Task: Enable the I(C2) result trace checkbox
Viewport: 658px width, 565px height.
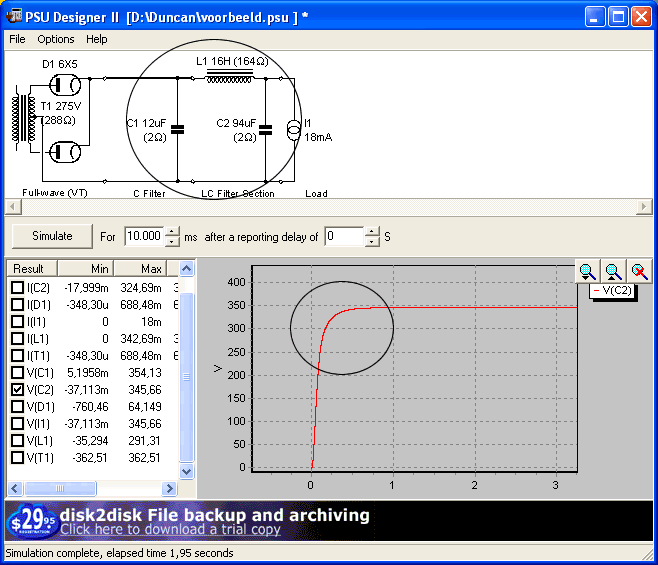Action: pyautogui.click(x=17, y=288)
